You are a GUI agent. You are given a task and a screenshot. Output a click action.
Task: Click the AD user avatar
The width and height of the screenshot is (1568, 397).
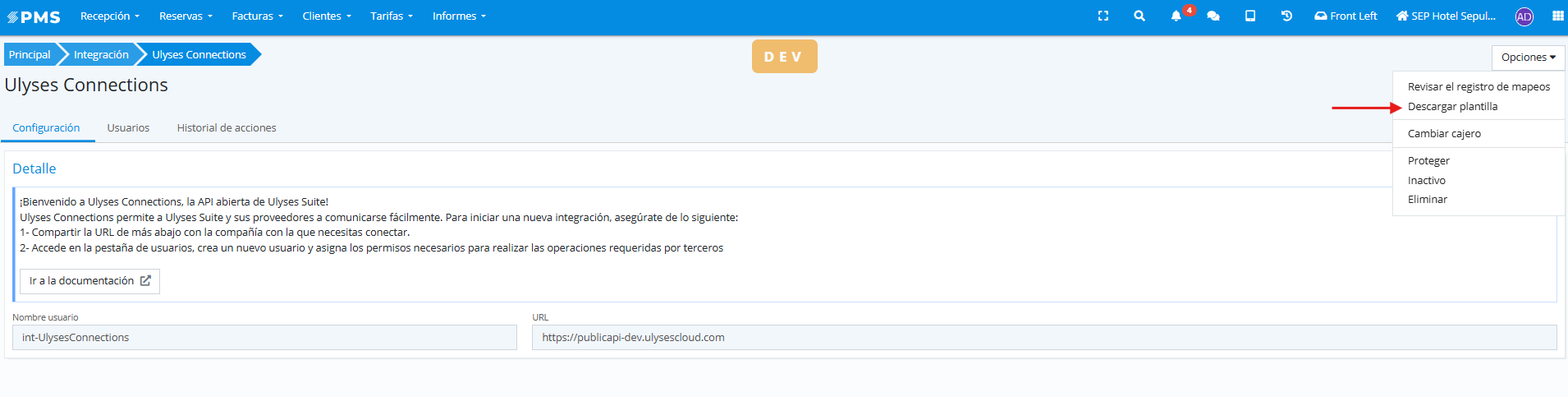[x=1524, y=16]
